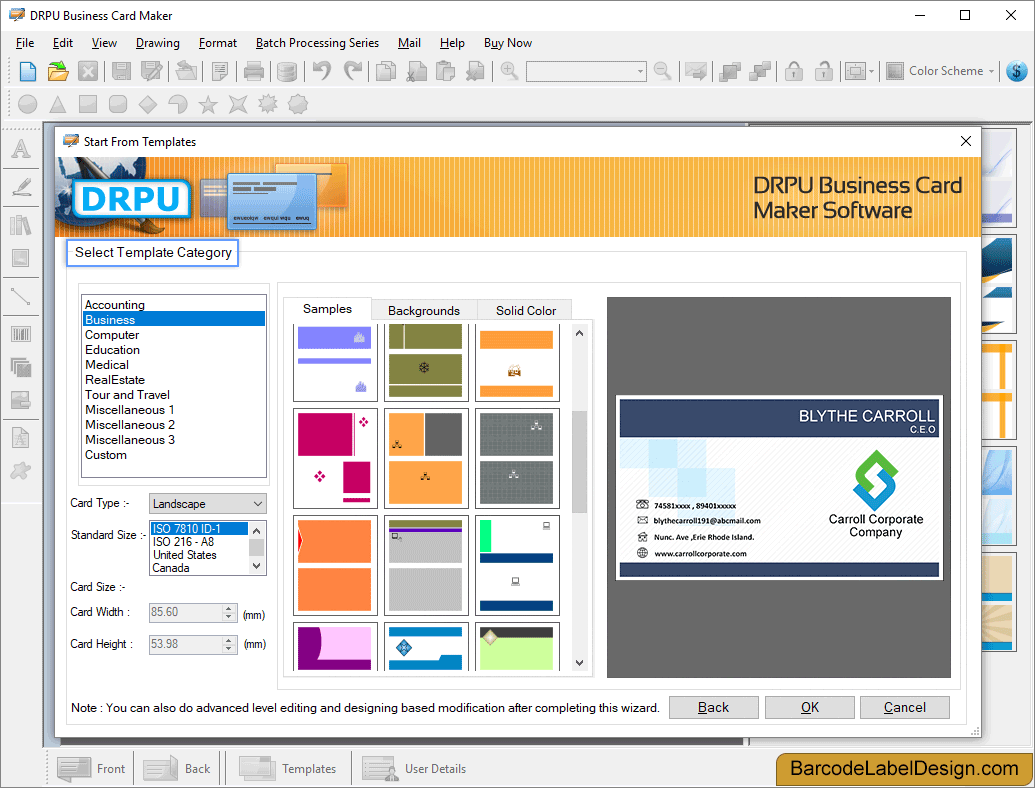Select Landscape from the Card Type dropdown
This screenshot has width=1035, height=788.
tap(207, 503)
